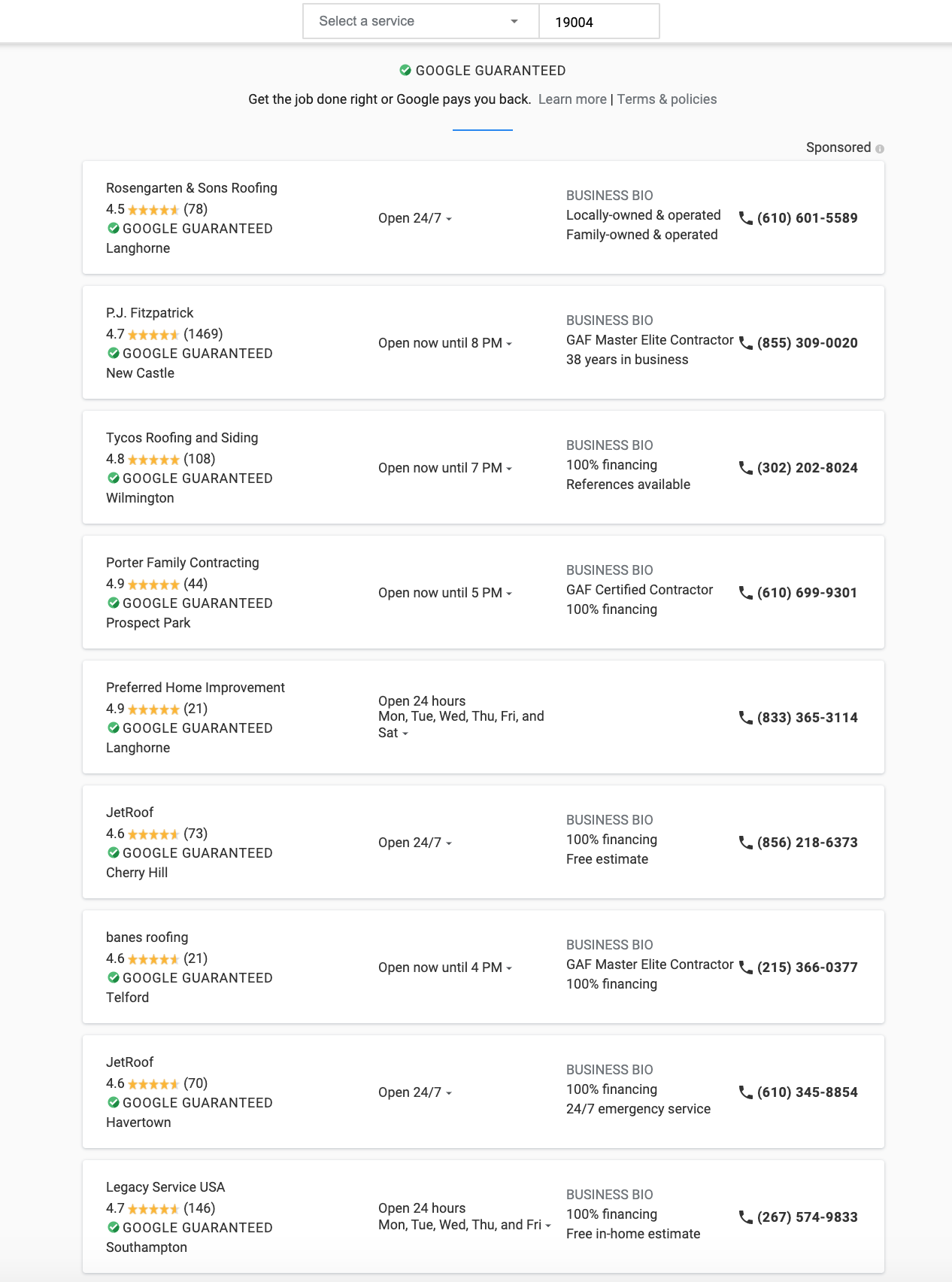
Task: Call JetRoof at (856) 218-6373
Action: pos(807,843)
